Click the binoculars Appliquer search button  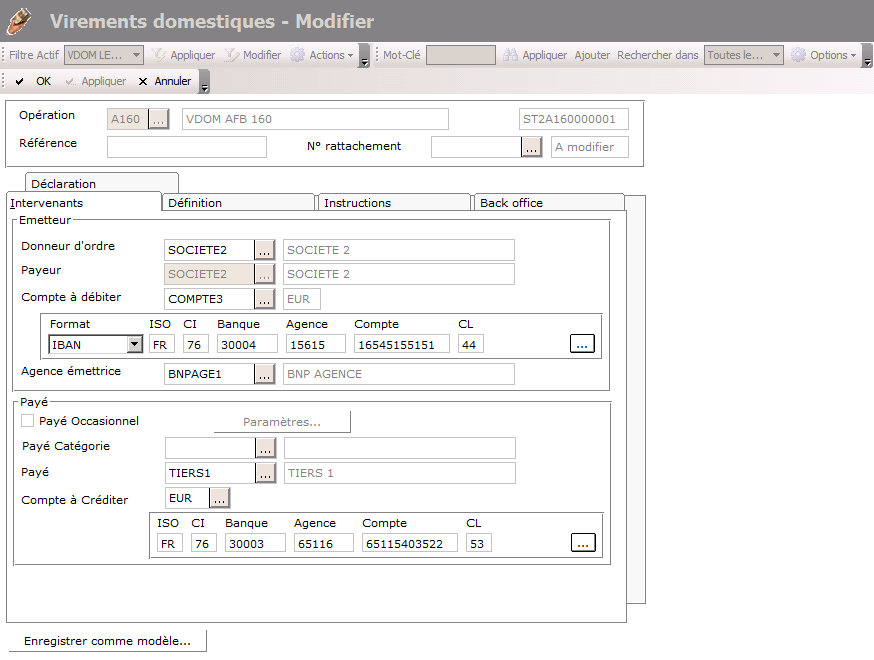[535, 55]
